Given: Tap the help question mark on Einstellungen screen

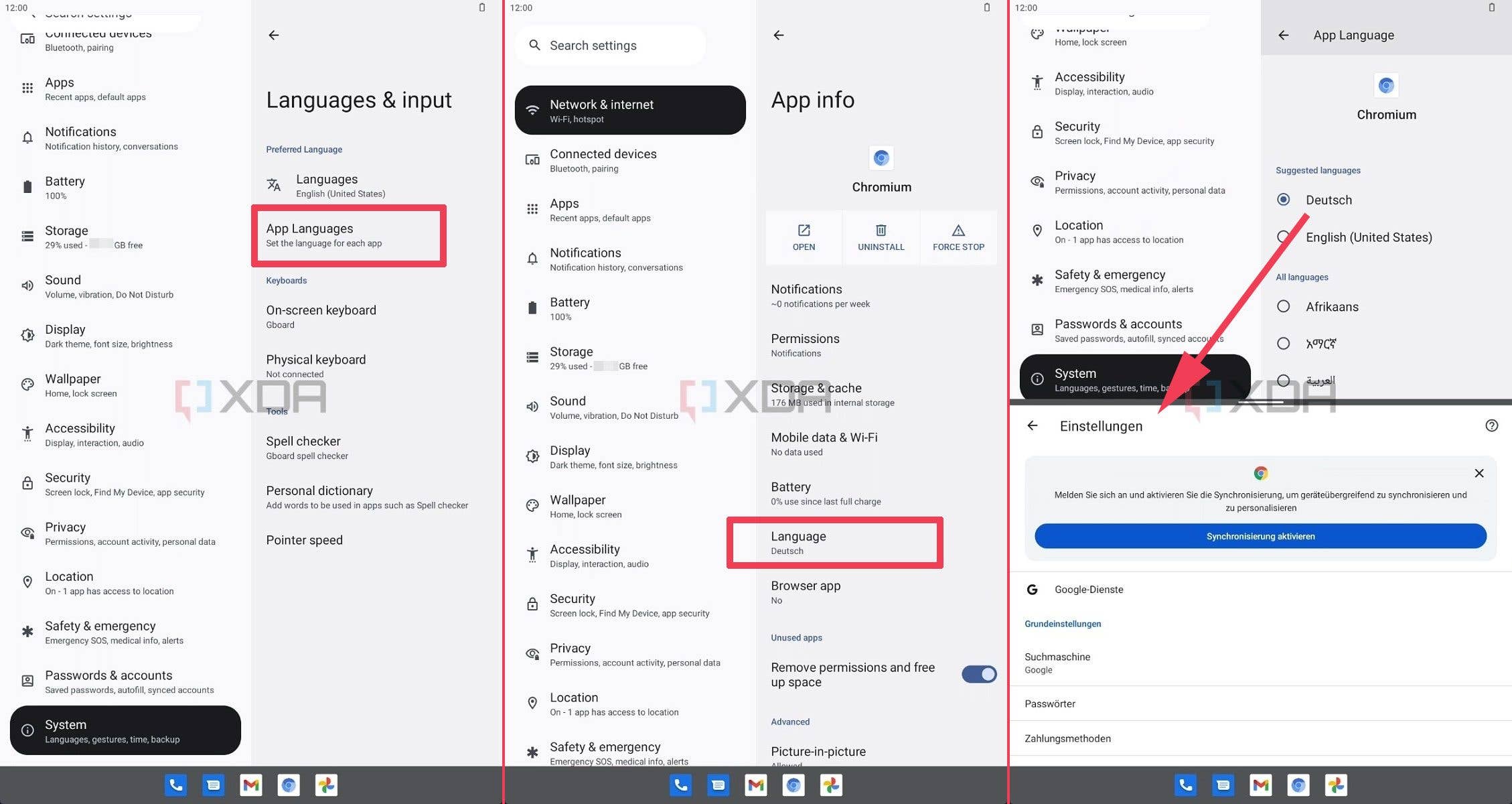Looking at the screenshot, I should click(x=1491, y=425).
